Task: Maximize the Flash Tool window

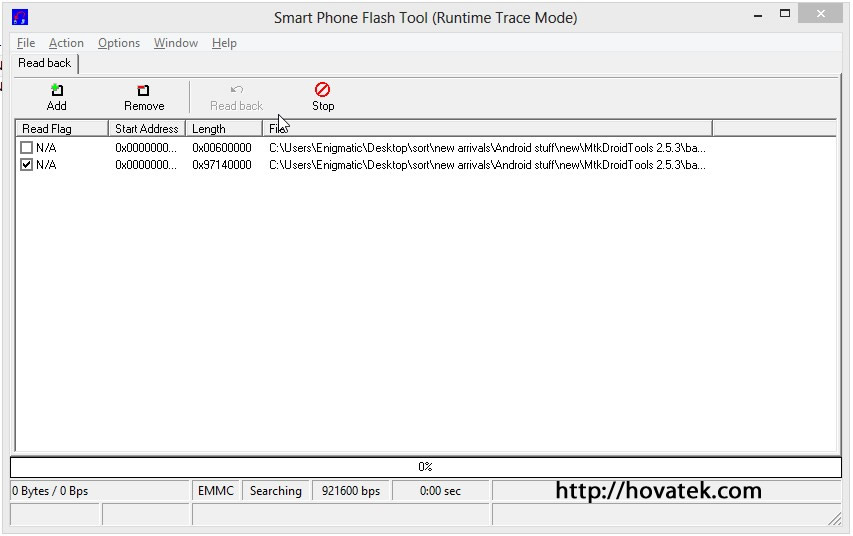Action: point(784,14)
